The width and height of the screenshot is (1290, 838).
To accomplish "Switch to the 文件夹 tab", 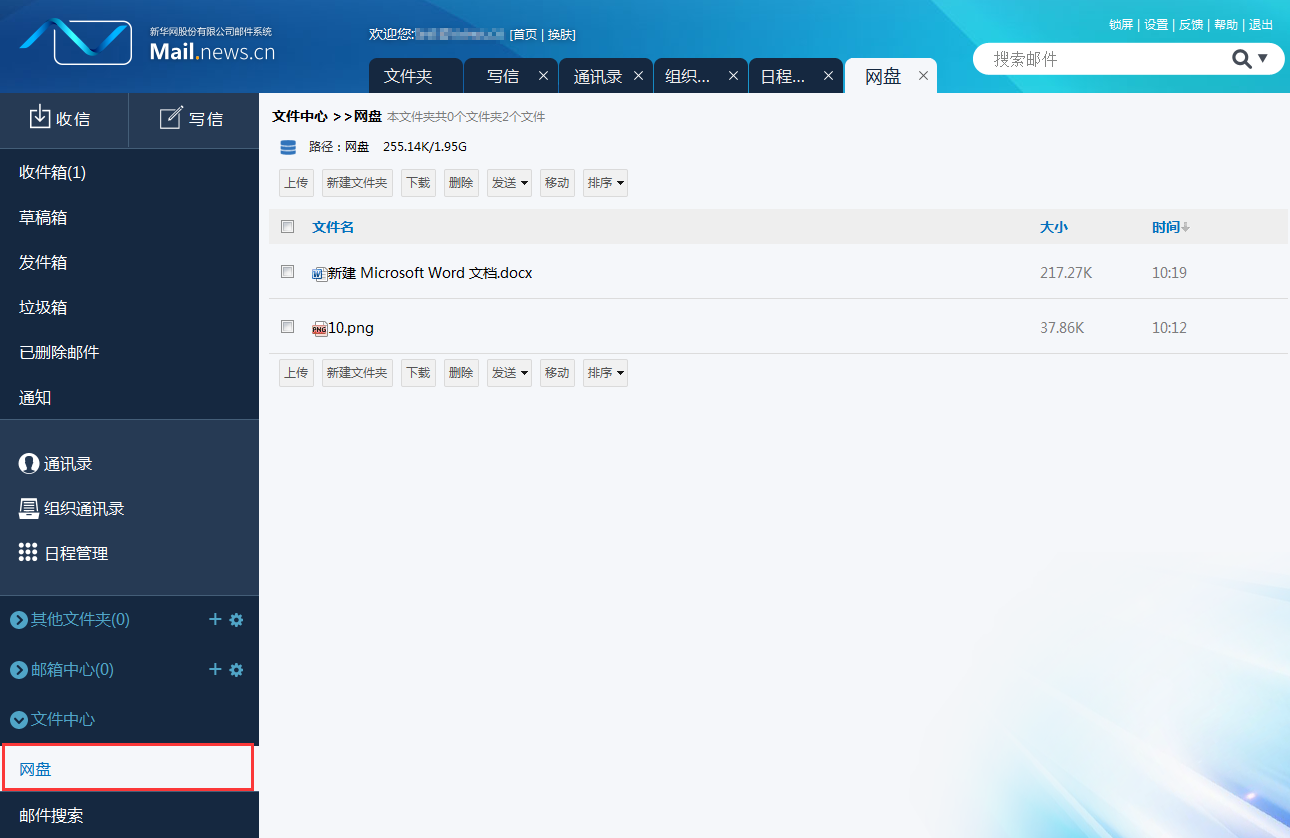I will 416,76.
